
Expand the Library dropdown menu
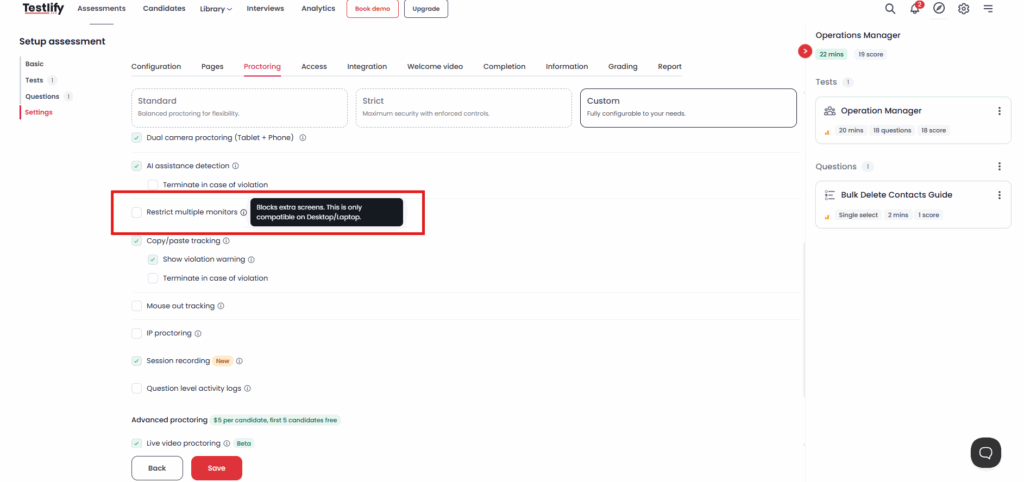pos(216,9)
